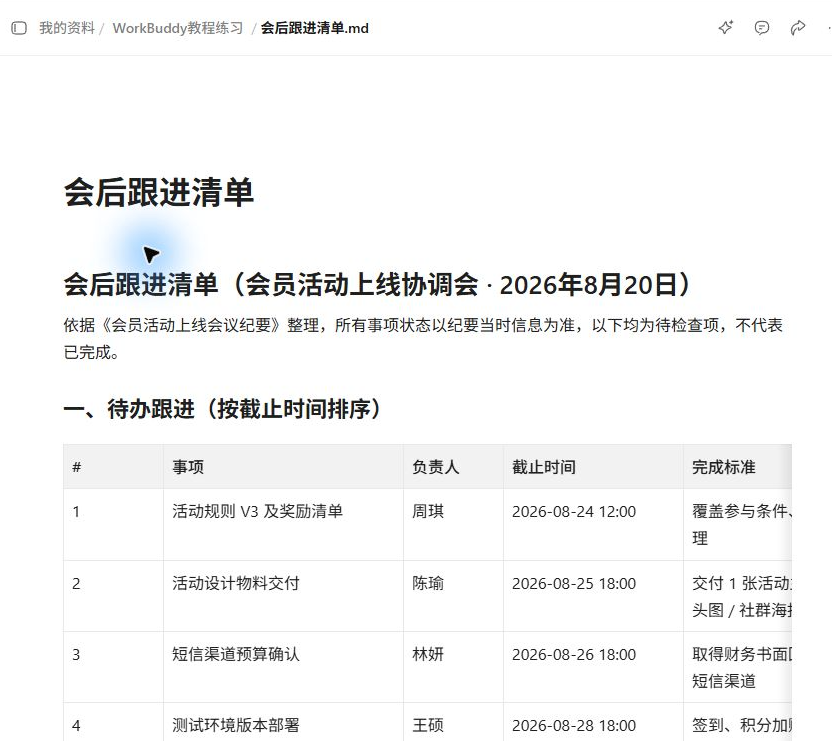Go to 我的资料 breadcrumb
Screen dimensions: 832x741
[67, 28]
